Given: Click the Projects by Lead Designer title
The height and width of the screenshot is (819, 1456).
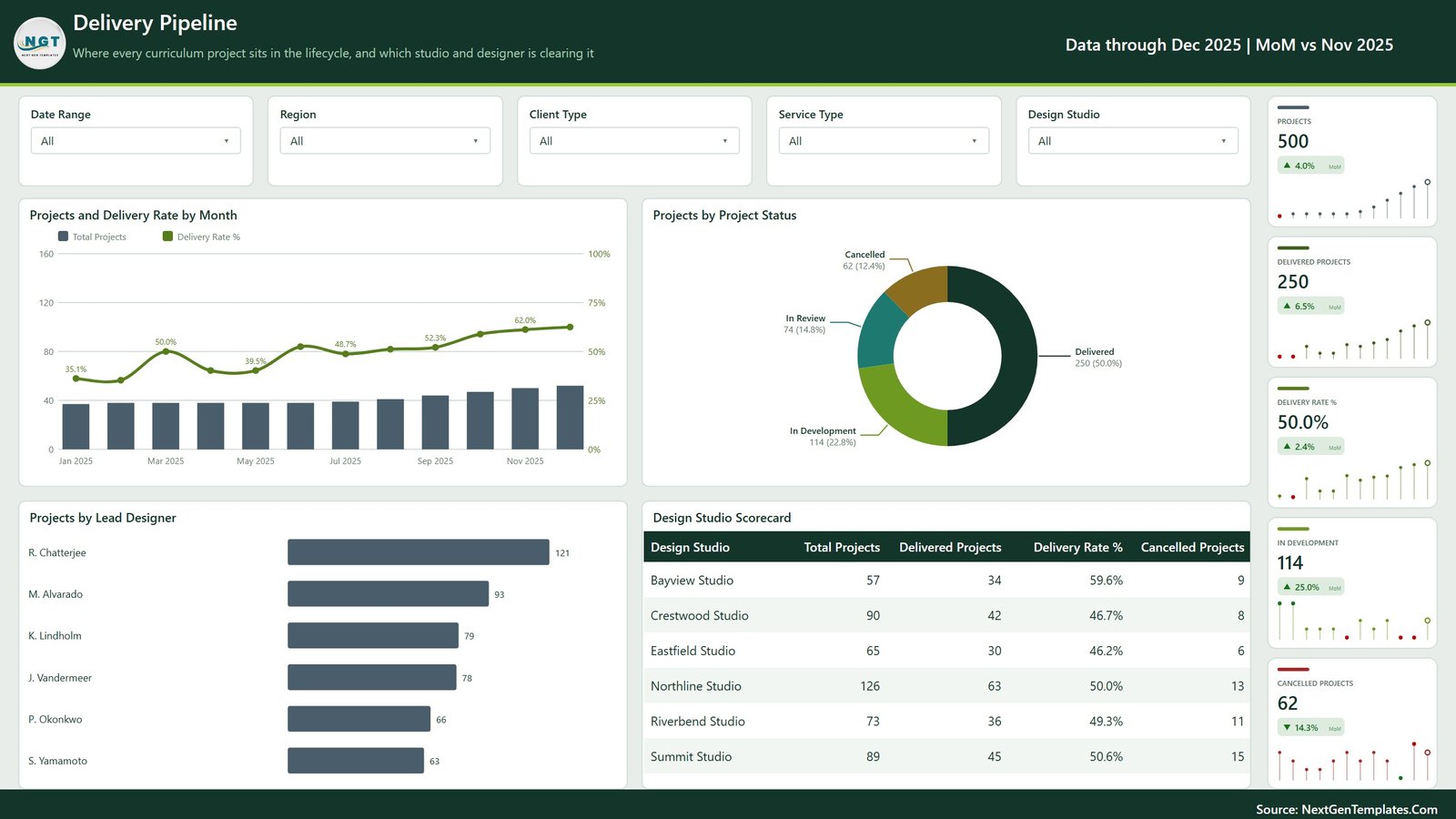Looking at the screenshot, I should pyautogui.click(x=103, y=518).
